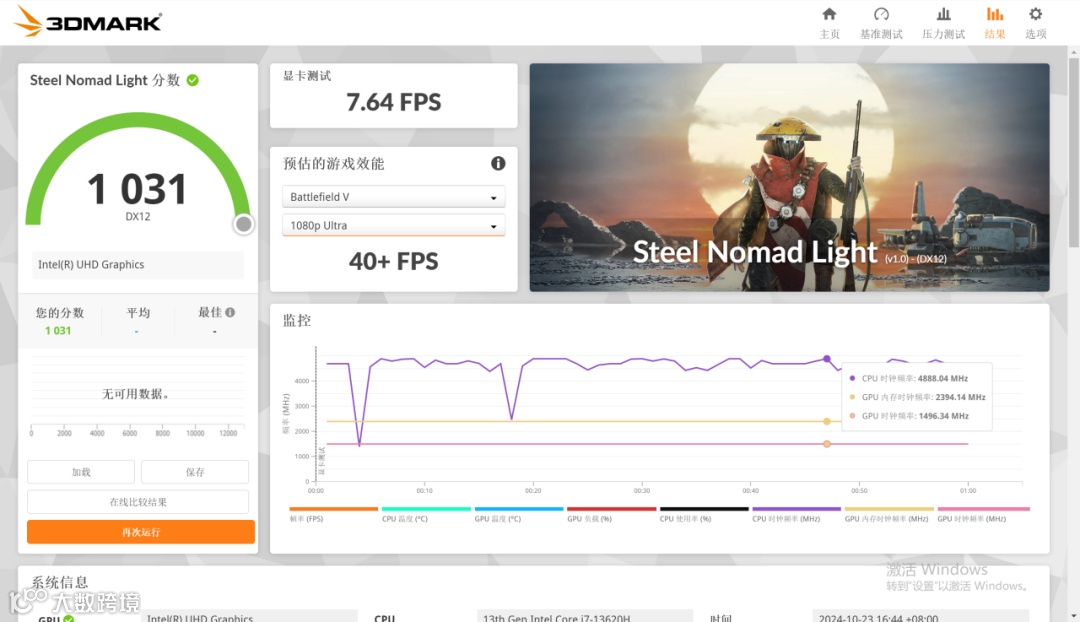Click the green 1 031 value under 您的分数

(58, 331)
